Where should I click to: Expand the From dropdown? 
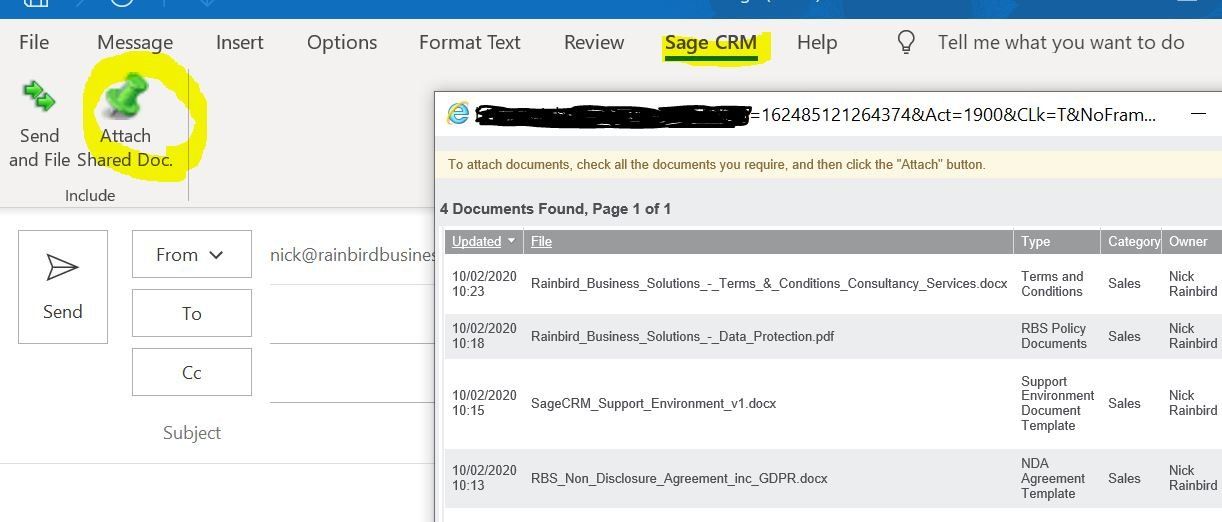[x=192, y=255]
